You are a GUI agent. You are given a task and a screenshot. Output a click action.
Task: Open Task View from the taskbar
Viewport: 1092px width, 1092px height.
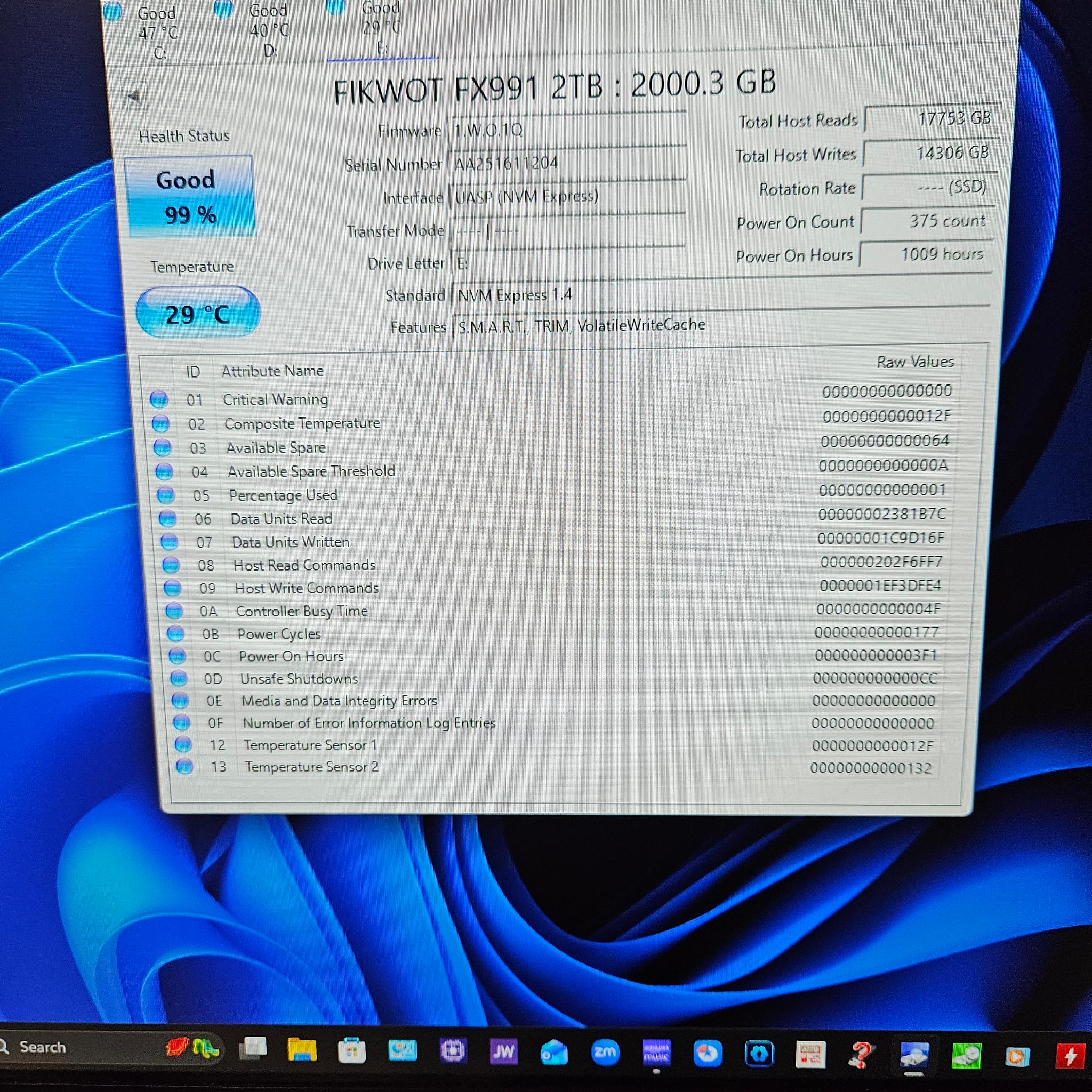pos(253,1048)
